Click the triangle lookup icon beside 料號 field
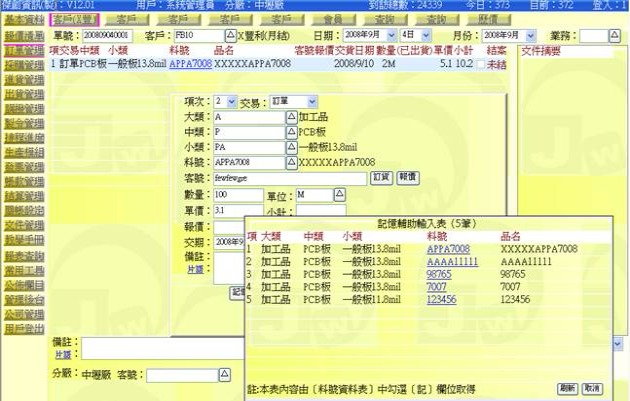630x401 pixels. tap(292, 162)
